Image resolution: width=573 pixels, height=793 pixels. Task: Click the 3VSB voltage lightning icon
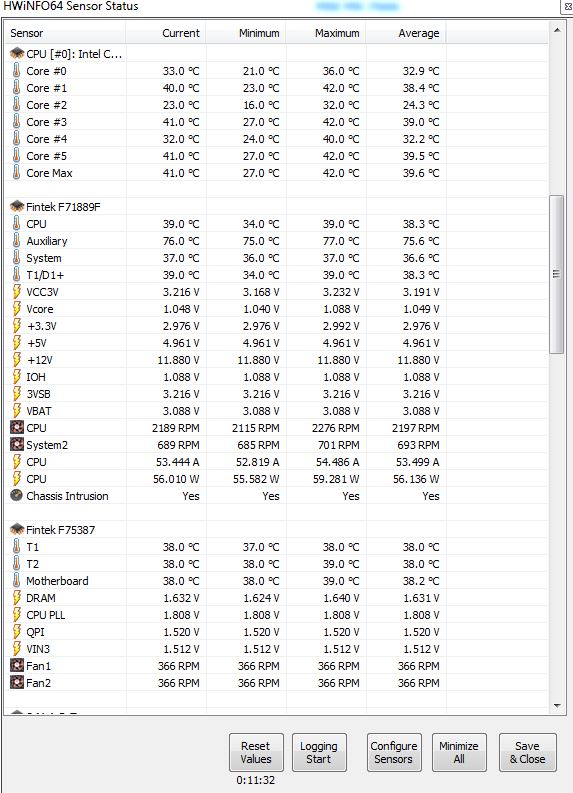coord(17,393)
